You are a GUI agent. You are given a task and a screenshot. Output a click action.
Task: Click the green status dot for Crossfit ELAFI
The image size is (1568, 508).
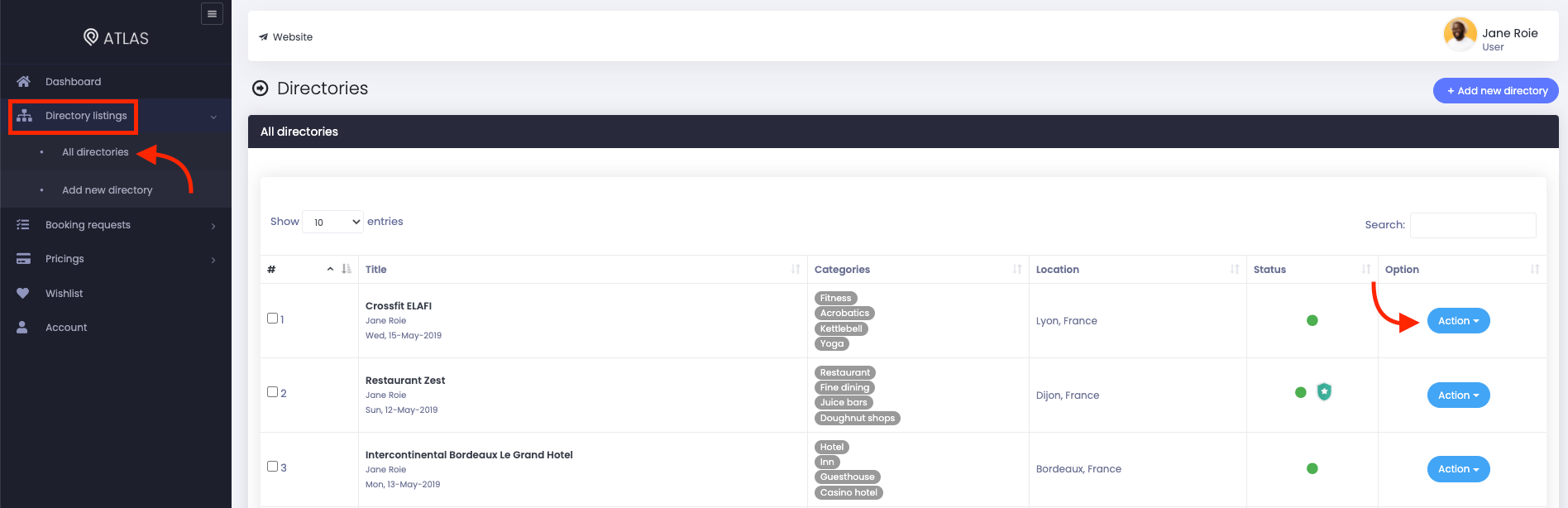click(x=1312, y=320)
